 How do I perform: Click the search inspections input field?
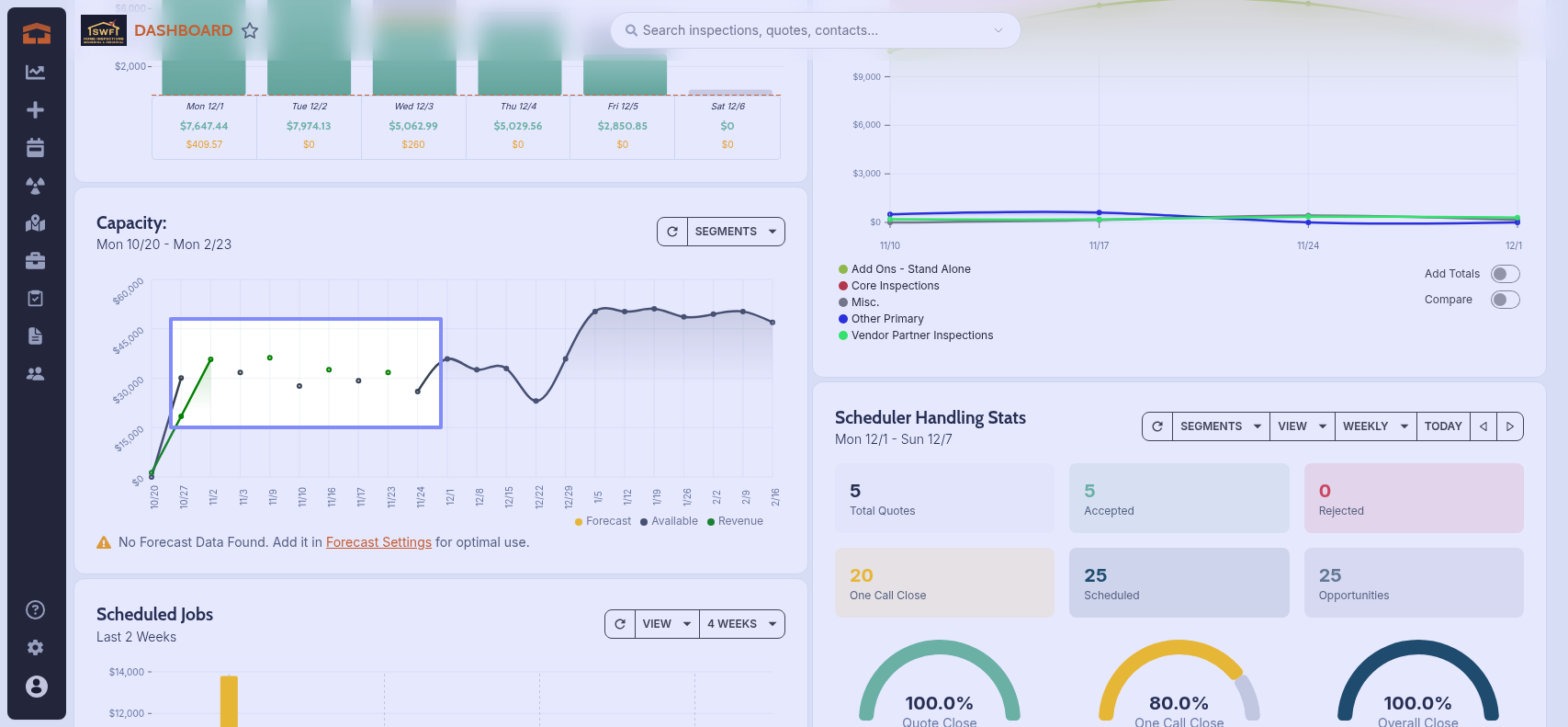coord(808,30)
